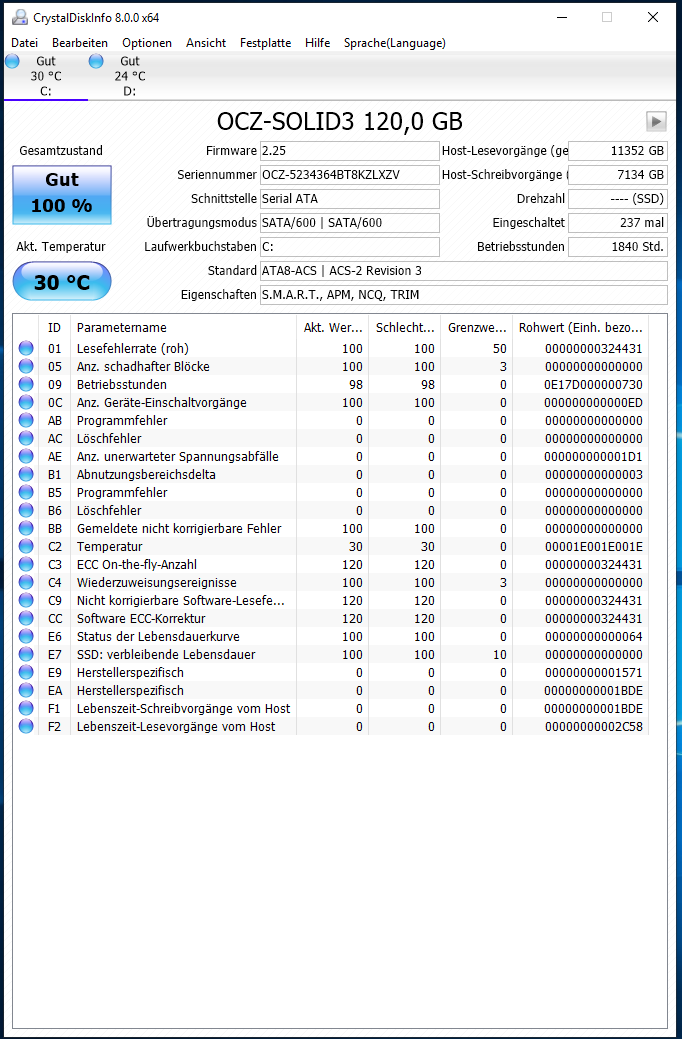Click raw value 00000000001571
This screenshot has height=1039, width=682.
(593, 673)
